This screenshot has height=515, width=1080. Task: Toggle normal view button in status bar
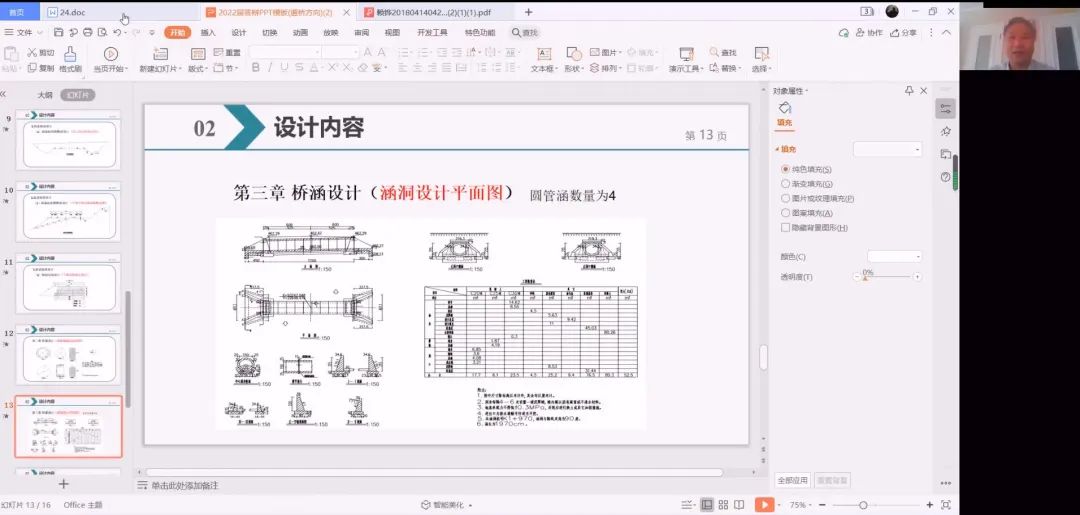tap(707, 505)
